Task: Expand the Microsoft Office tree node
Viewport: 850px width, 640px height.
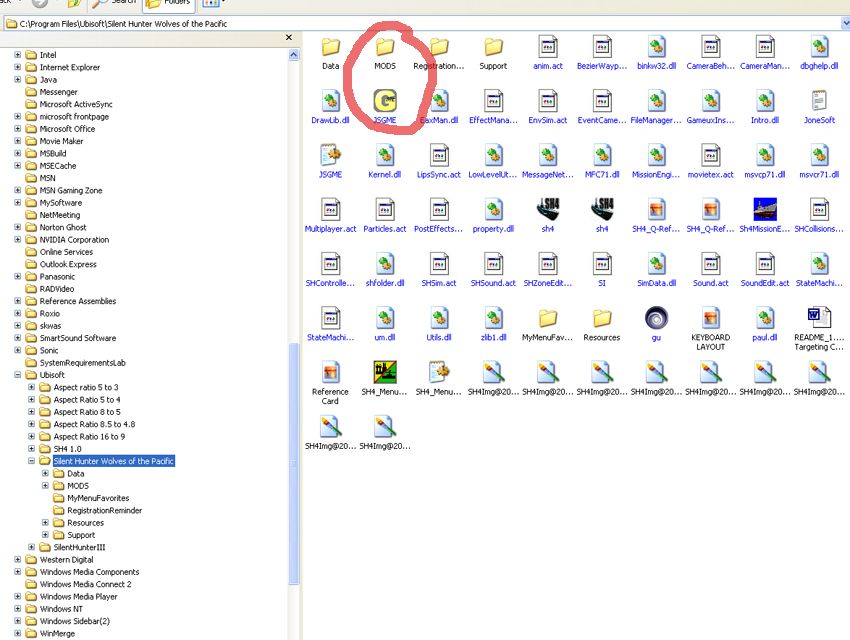Action: tap(18, 129)
